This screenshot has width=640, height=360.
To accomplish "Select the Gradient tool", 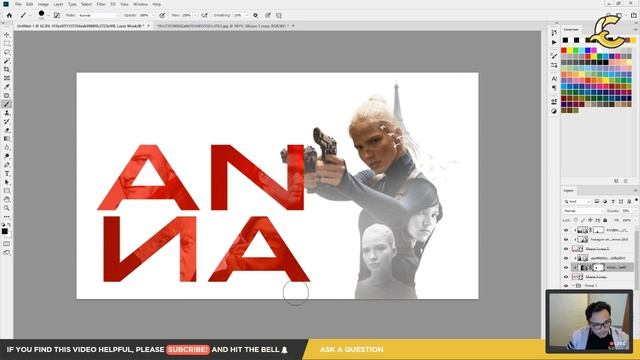I will point(7,139).
